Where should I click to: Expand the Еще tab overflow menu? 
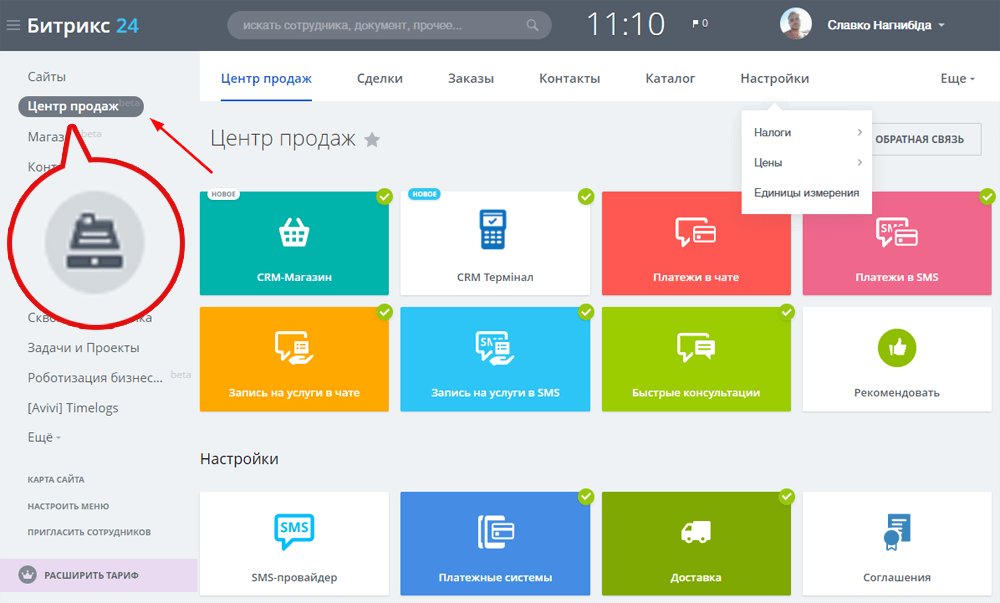click(957, 78)
